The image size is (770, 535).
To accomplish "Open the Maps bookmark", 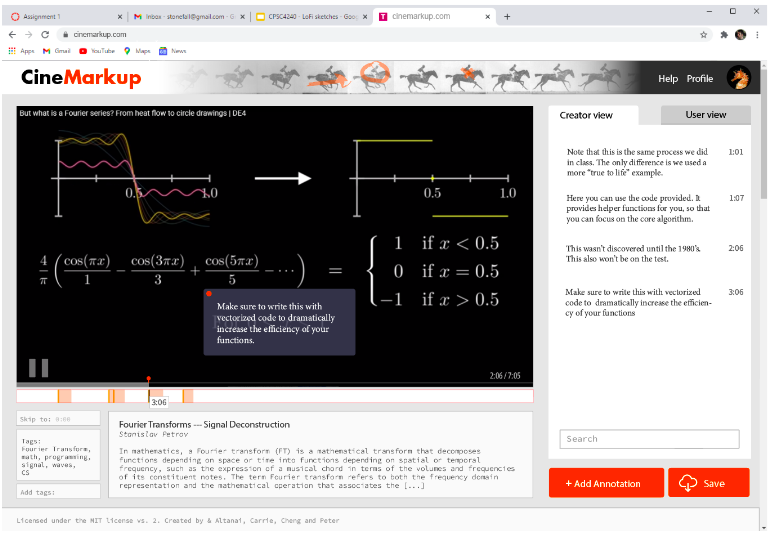I will click(137, 51).
